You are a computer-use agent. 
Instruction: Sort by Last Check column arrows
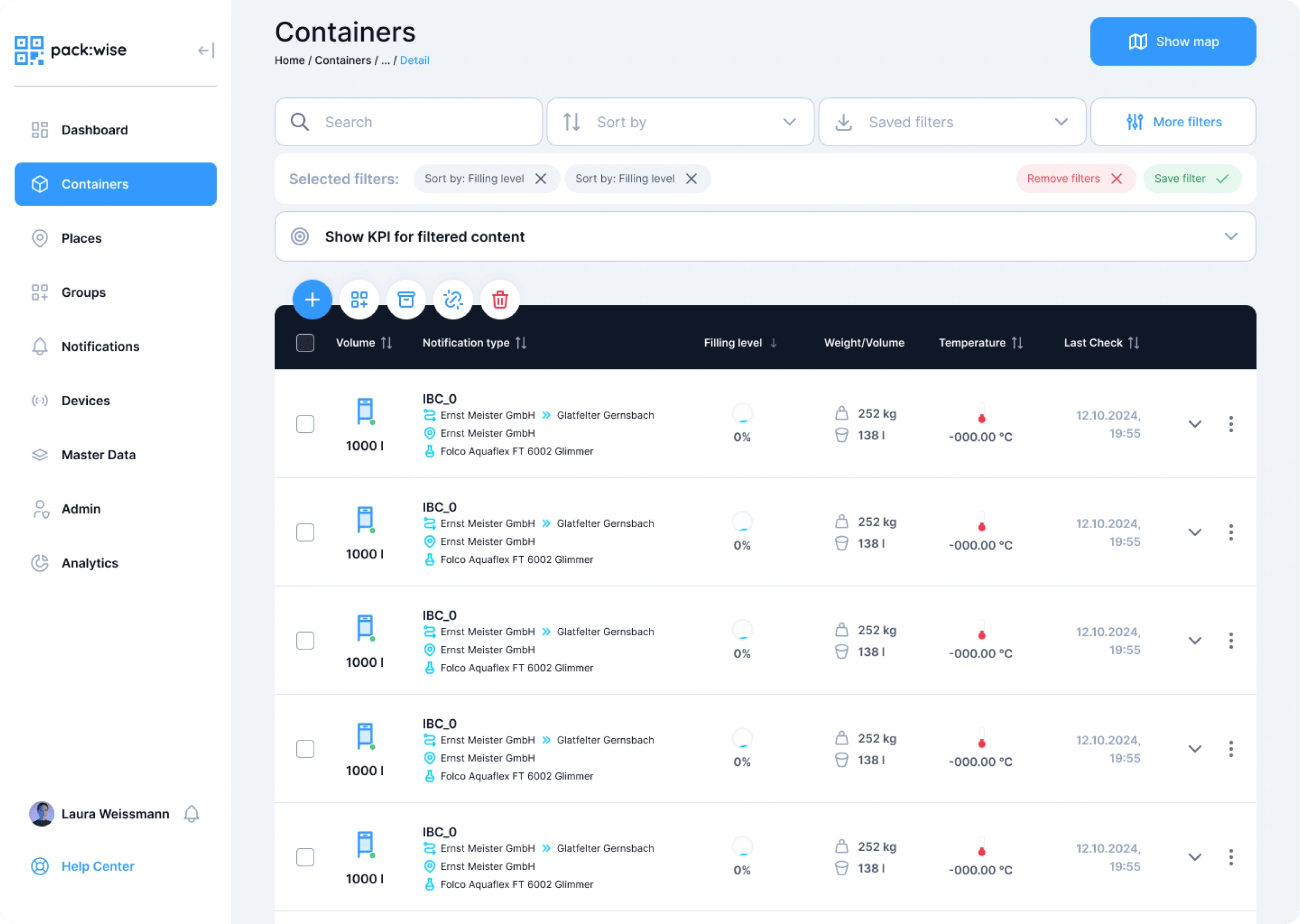[x=1134, y=342]
